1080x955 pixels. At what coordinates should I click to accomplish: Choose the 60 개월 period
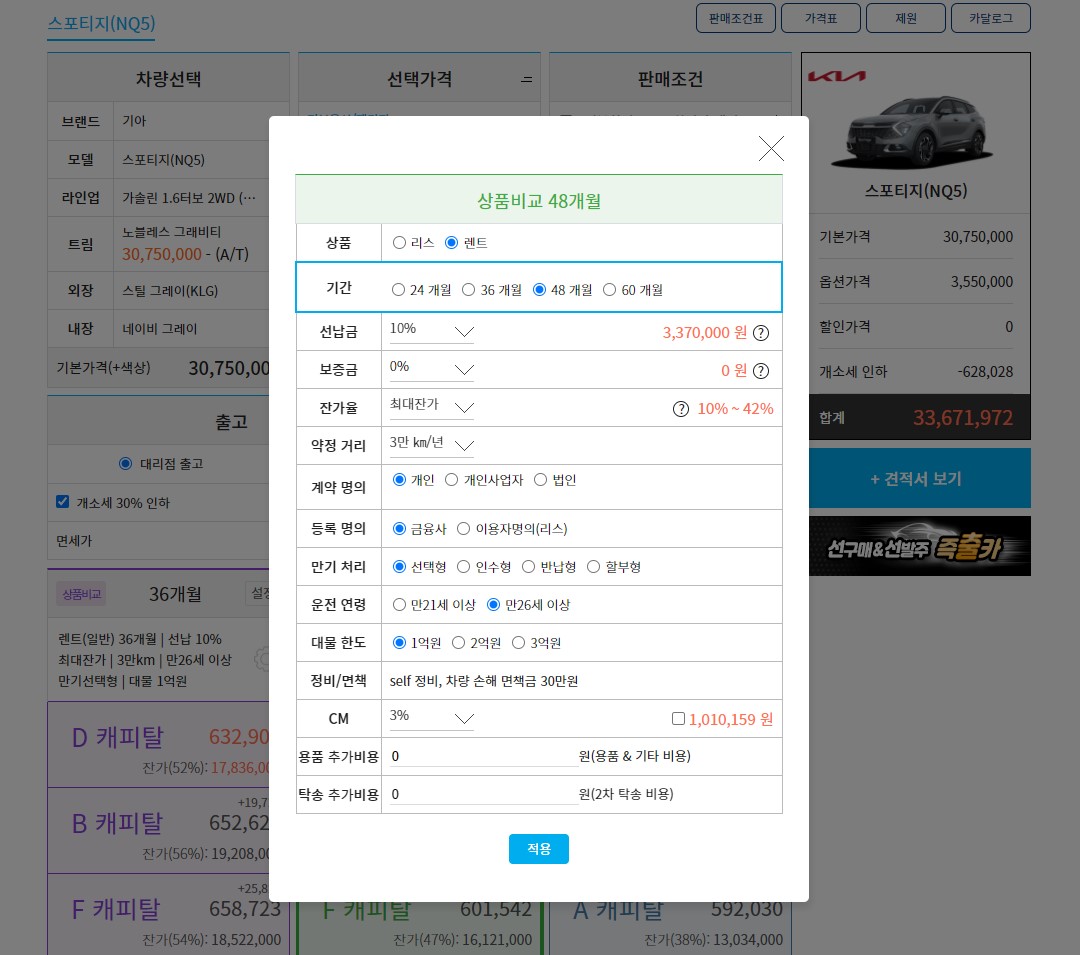(610, 290)
